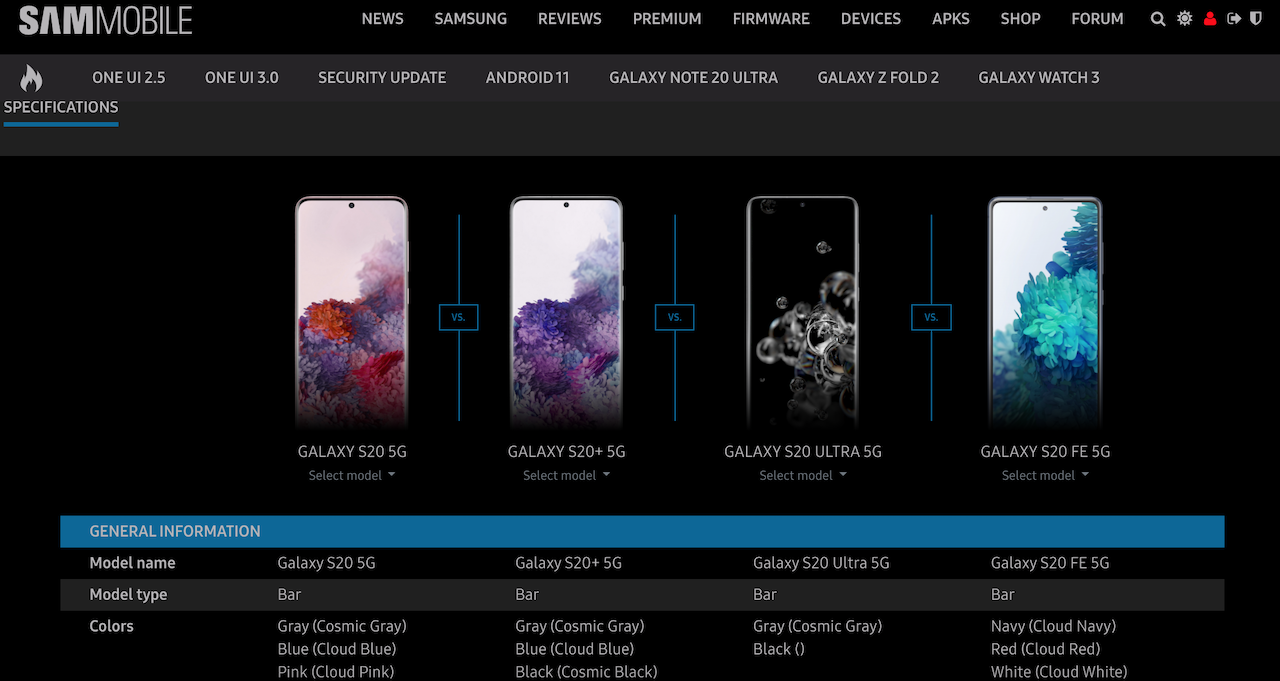Click the vs. badge between S20 and S20+
The height and width of the screenshot is (681, 1280).
(x=458, y=317)
